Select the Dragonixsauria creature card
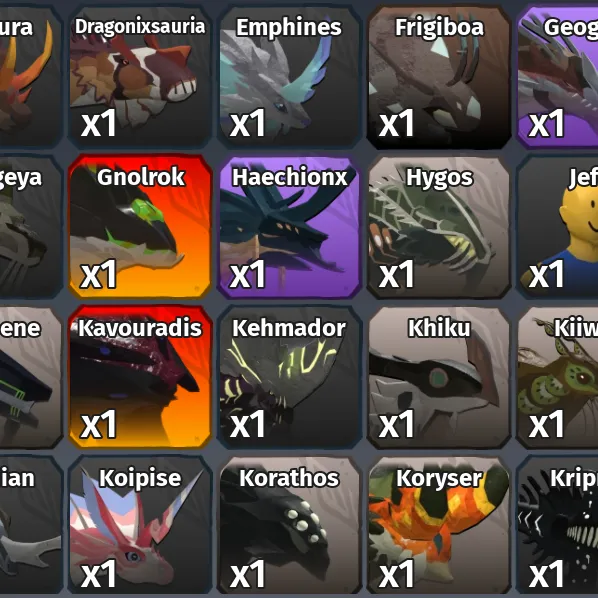 coord(140,77)
